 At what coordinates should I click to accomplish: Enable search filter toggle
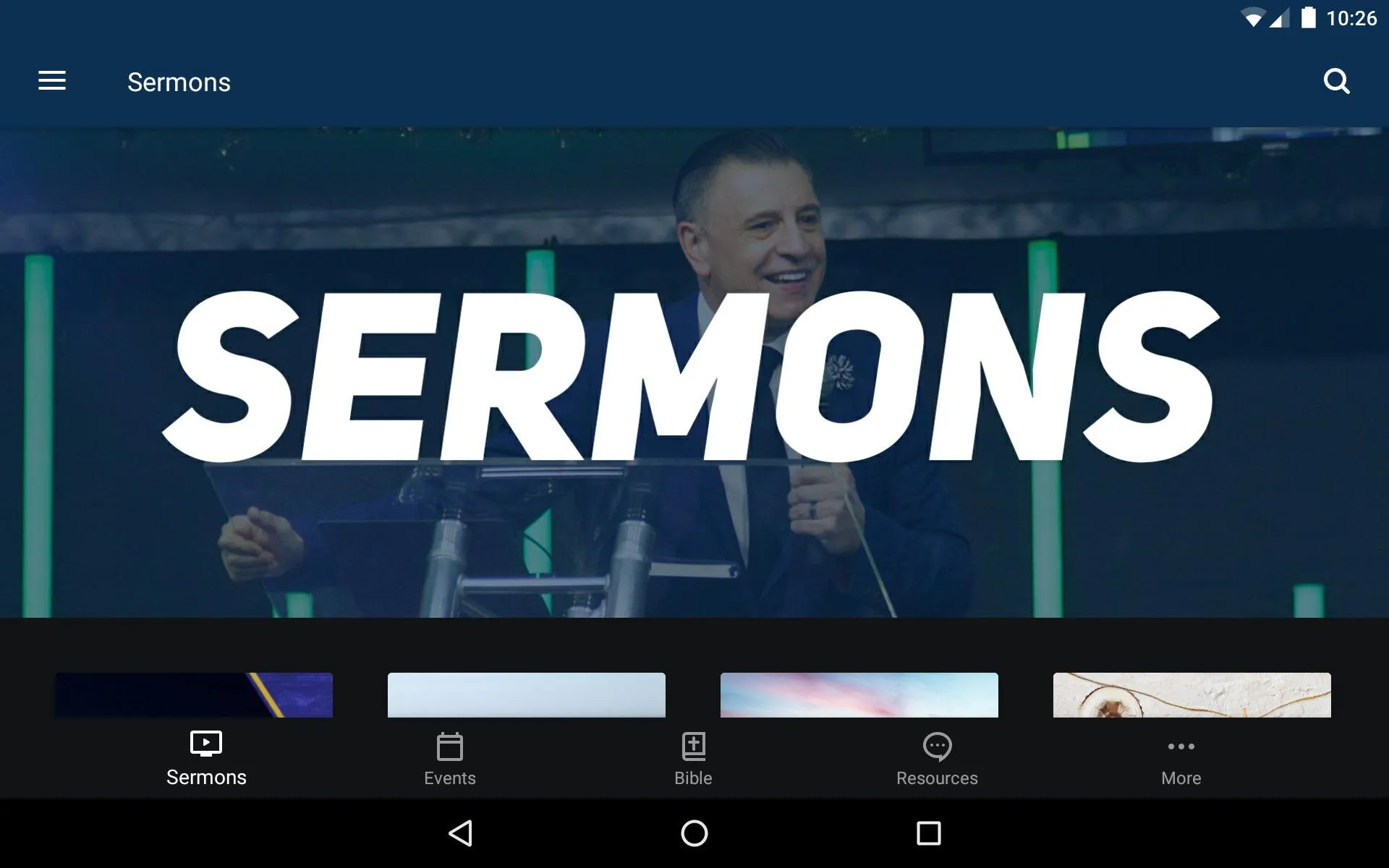tap(1337, 82)
